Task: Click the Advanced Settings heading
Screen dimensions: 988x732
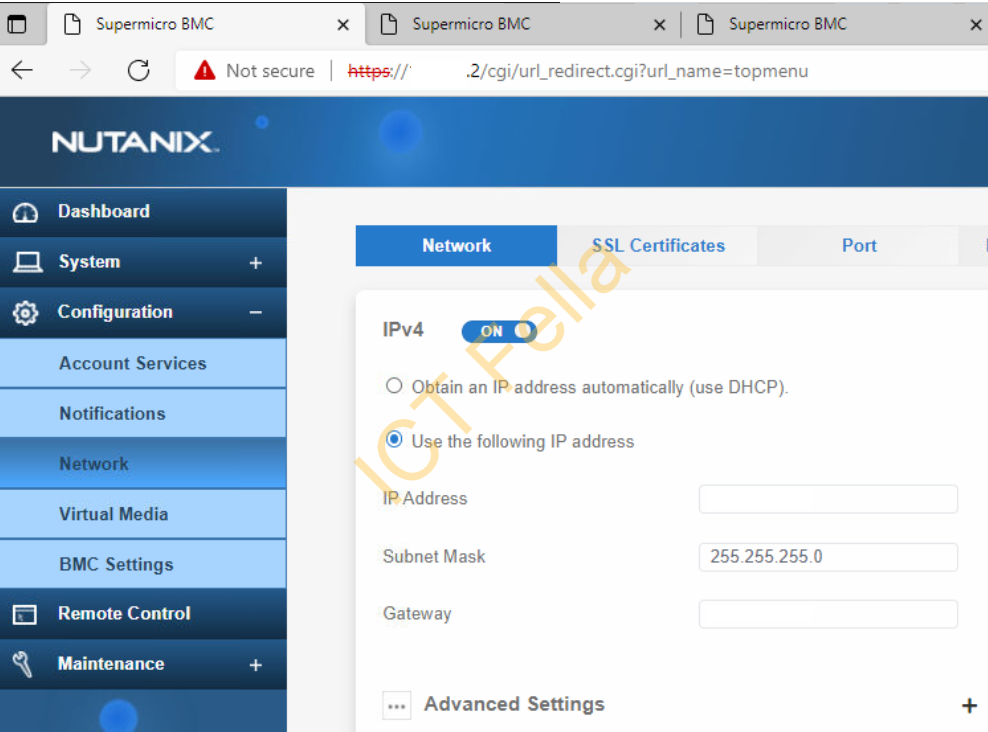Action: click(x=514, y=704)
